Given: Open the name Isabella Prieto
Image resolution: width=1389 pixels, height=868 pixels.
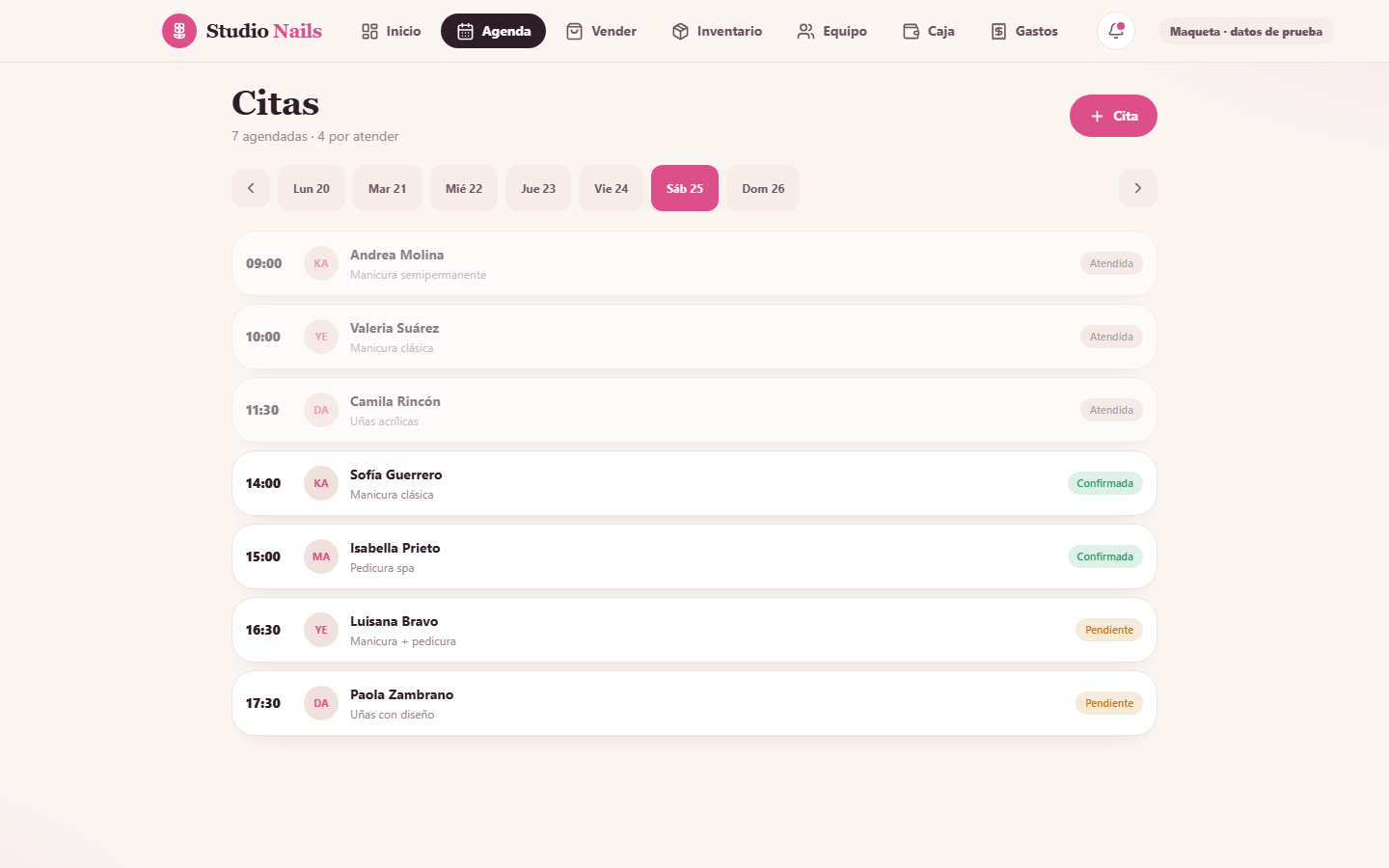Looking at the screenshot, I should 395,548.
